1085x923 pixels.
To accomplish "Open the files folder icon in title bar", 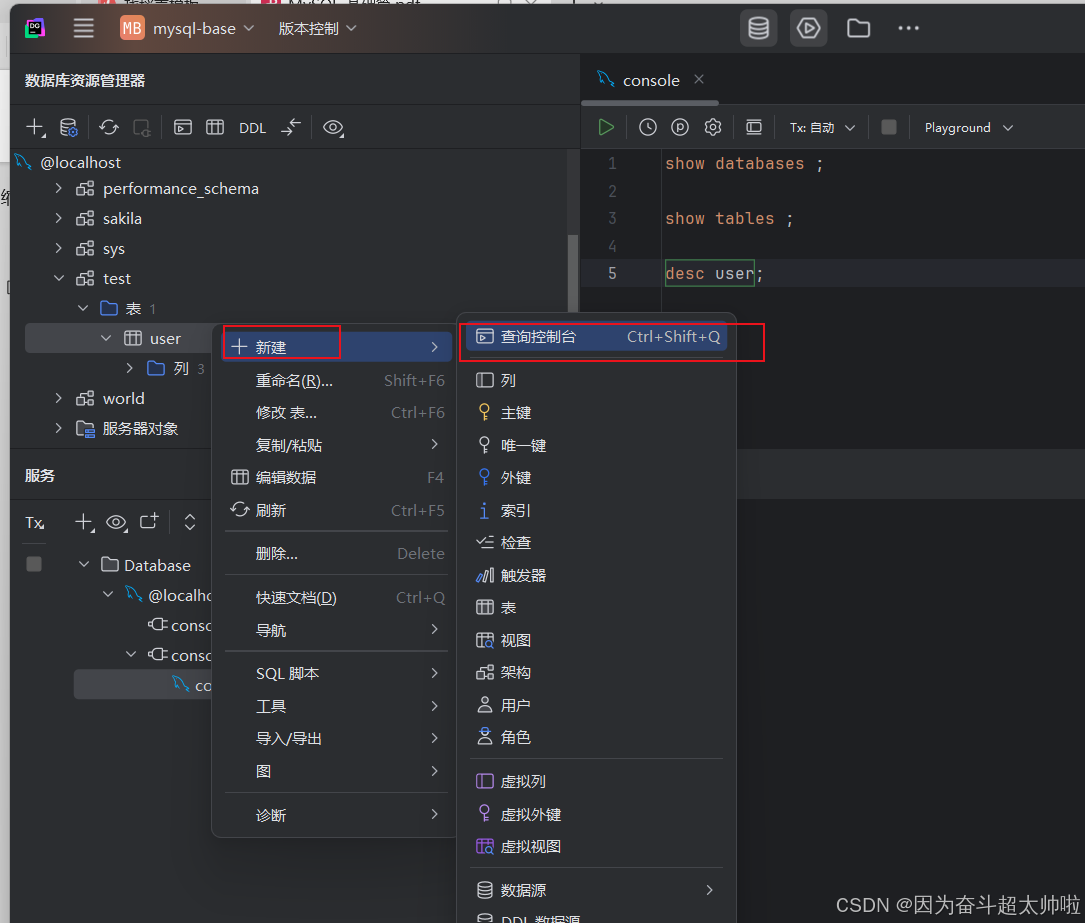I will (x=858, y=28).
